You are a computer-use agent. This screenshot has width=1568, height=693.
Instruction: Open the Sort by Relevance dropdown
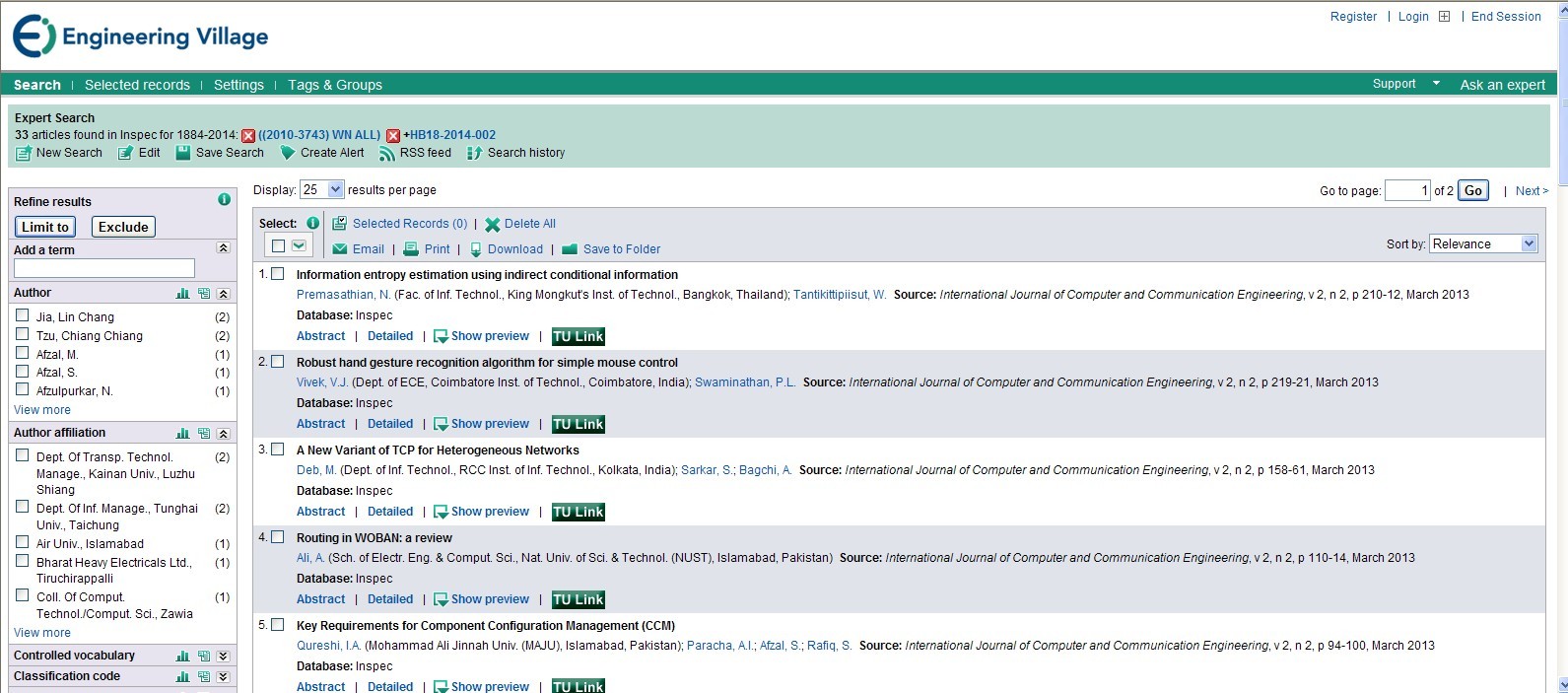(x=1483, y=243)
